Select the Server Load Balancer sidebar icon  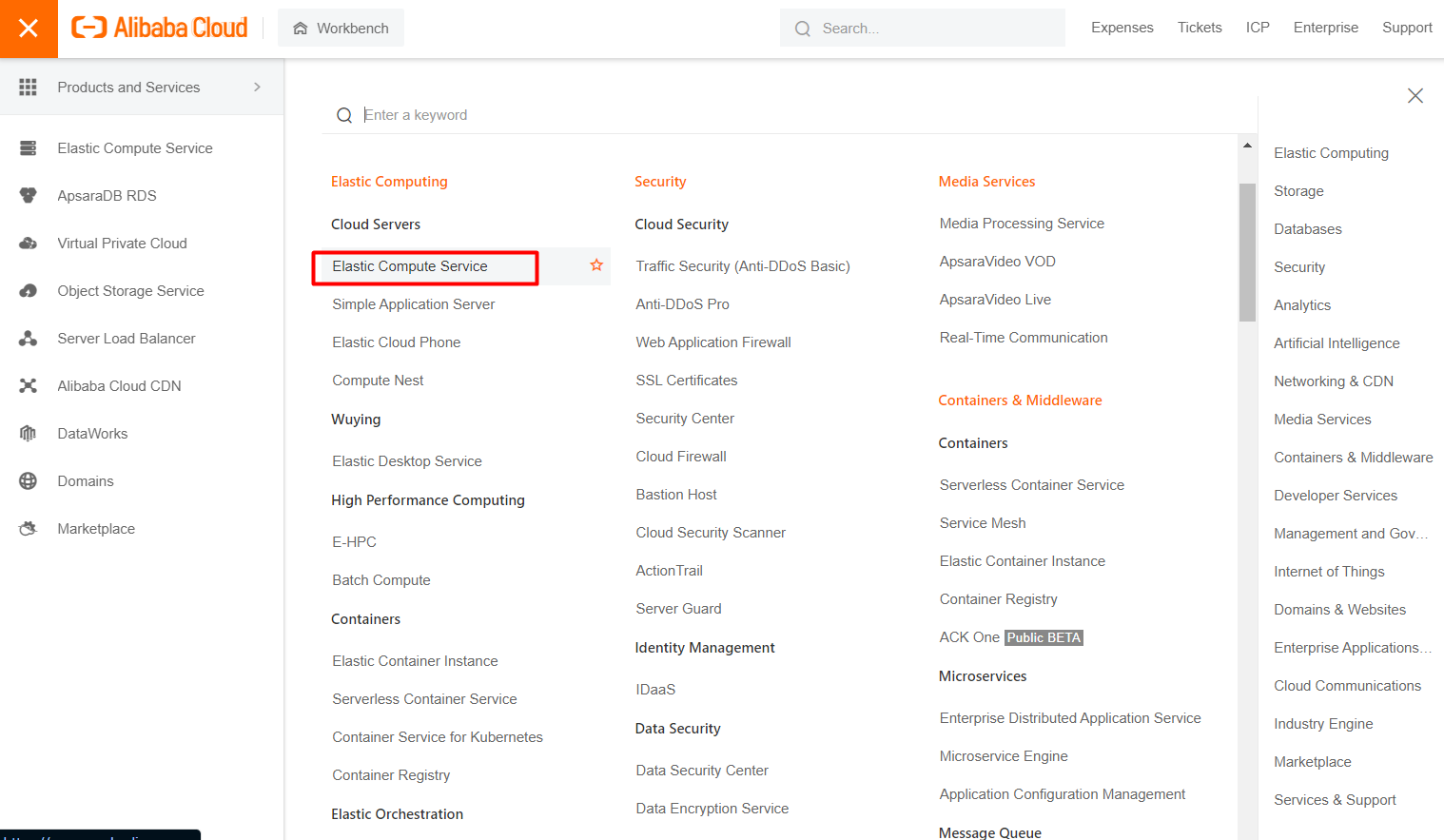click(x=29, y=338)
